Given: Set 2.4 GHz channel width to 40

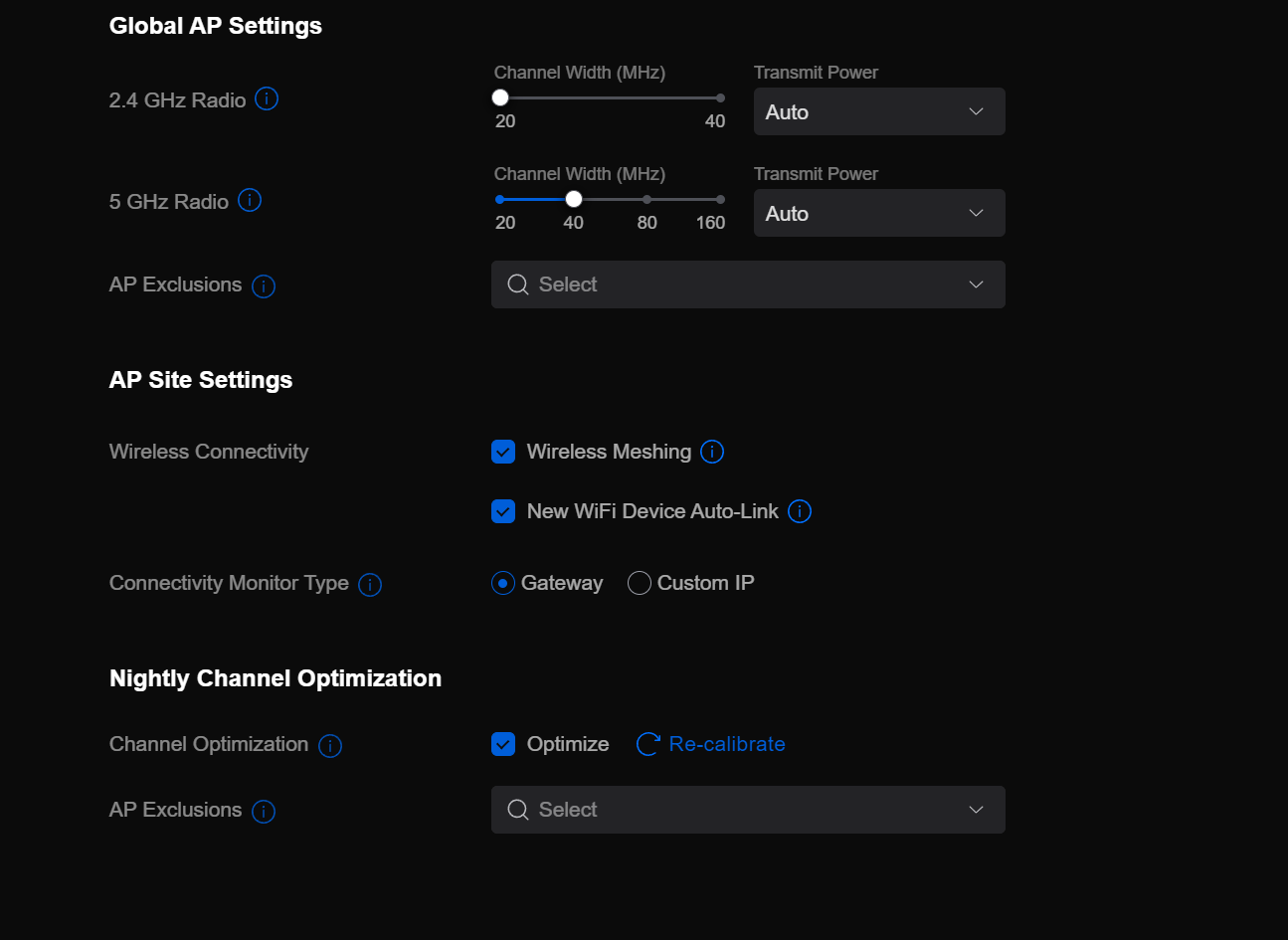Looking at the screenshot, I should (x=720, y=97).
